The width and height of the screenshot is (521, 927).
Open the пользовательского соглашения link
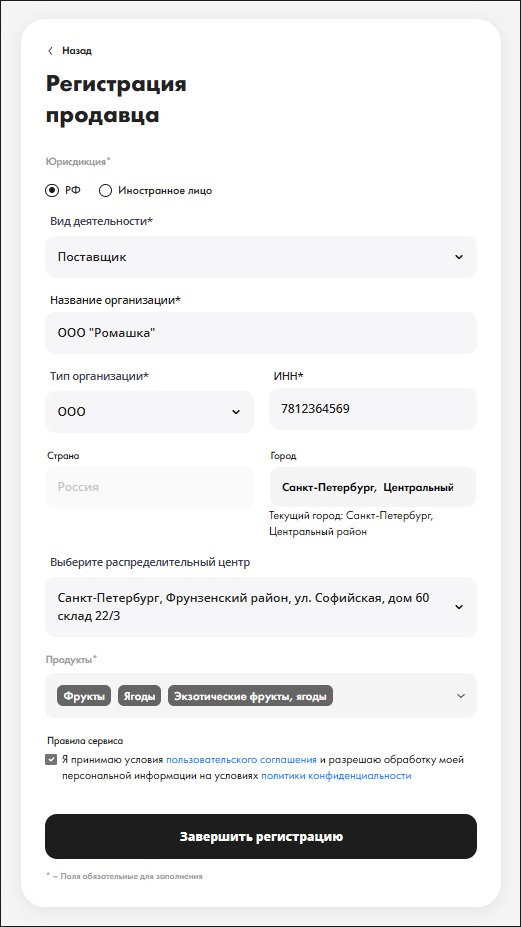pyautogui.click(x=241, y=760)
